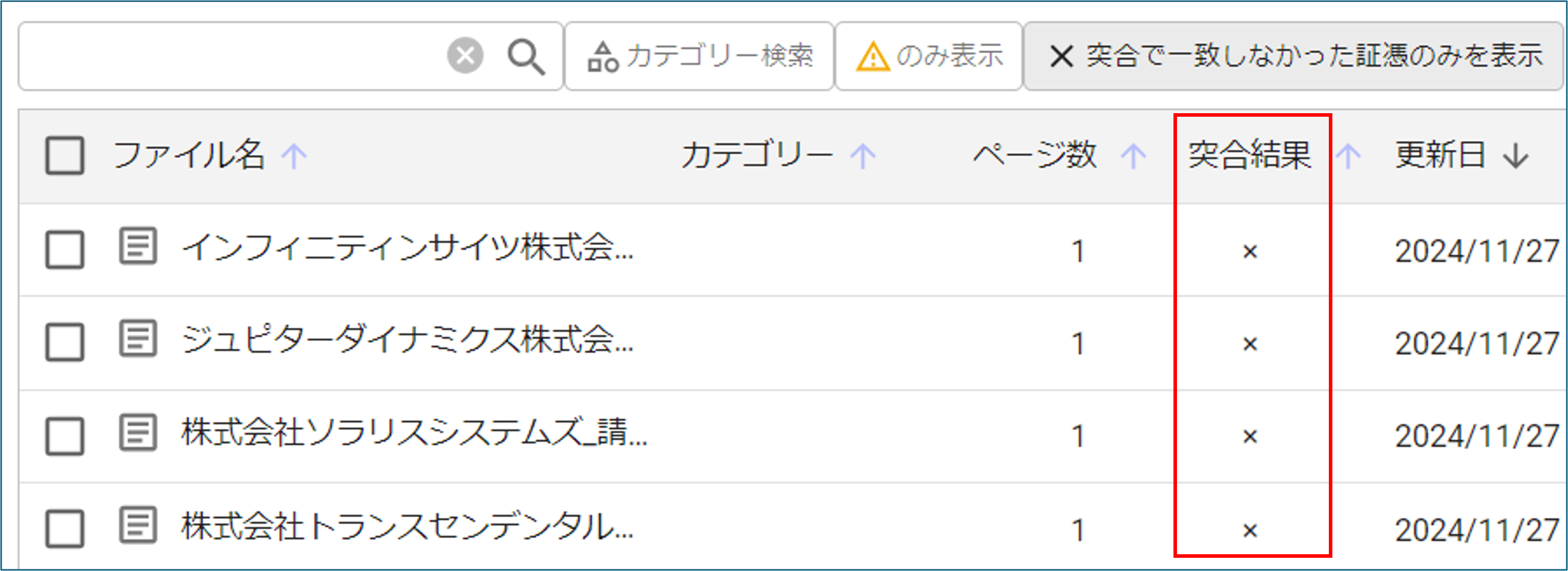Sort by カテゴリー column arrow
This screenshot has height=571, width=1568.
click(x=863, y=156)
